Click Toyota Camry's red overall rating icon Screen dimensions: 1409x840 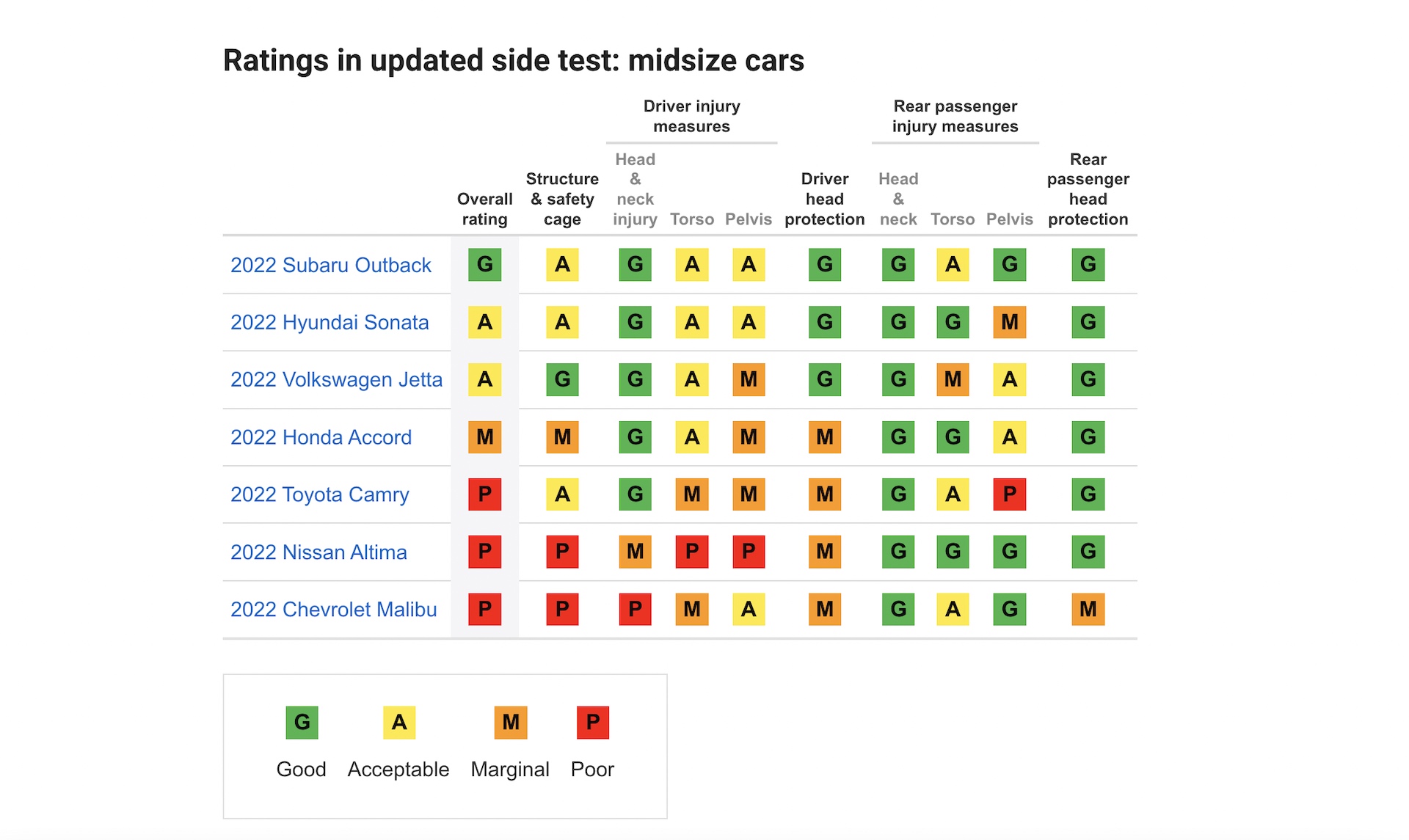tap(484, 494)
